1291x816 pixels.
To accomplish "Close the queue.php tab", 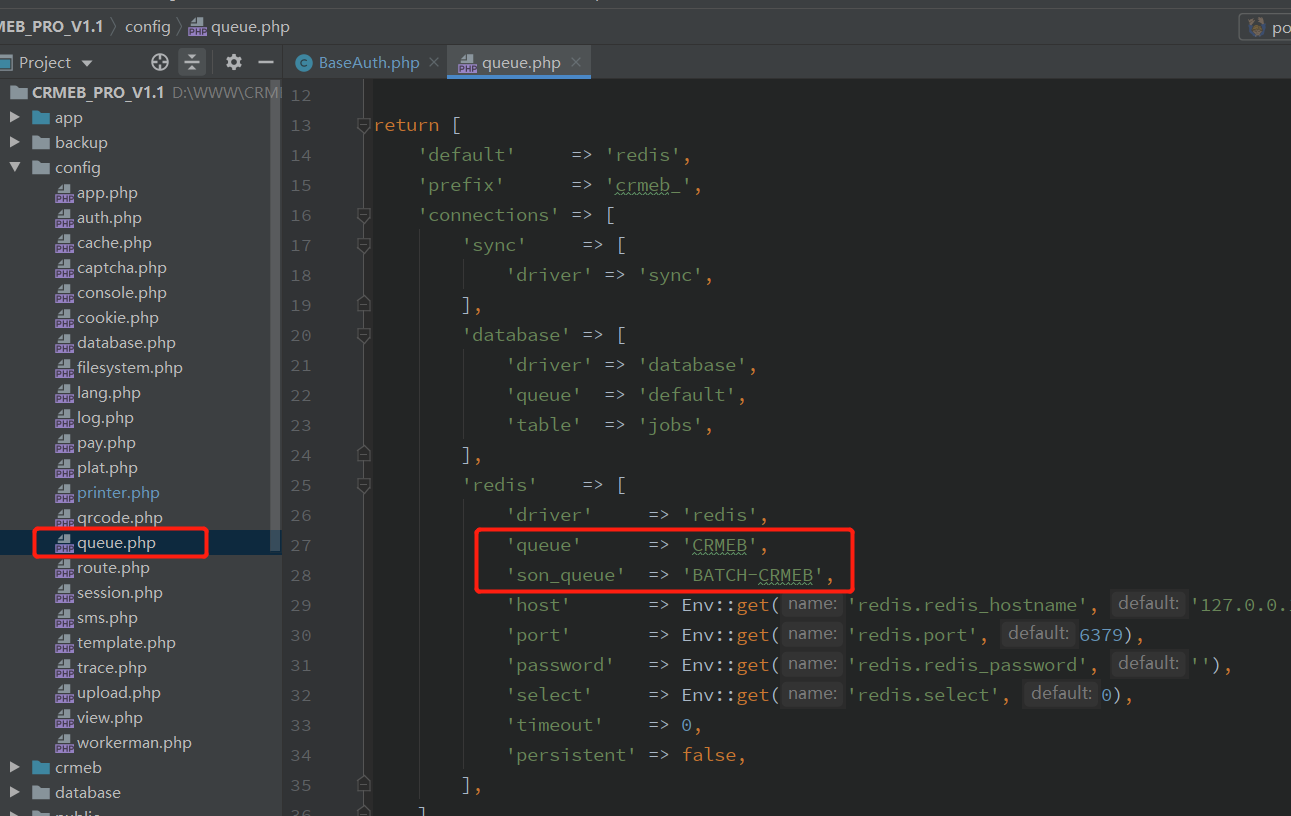I will tap(576, 62).
